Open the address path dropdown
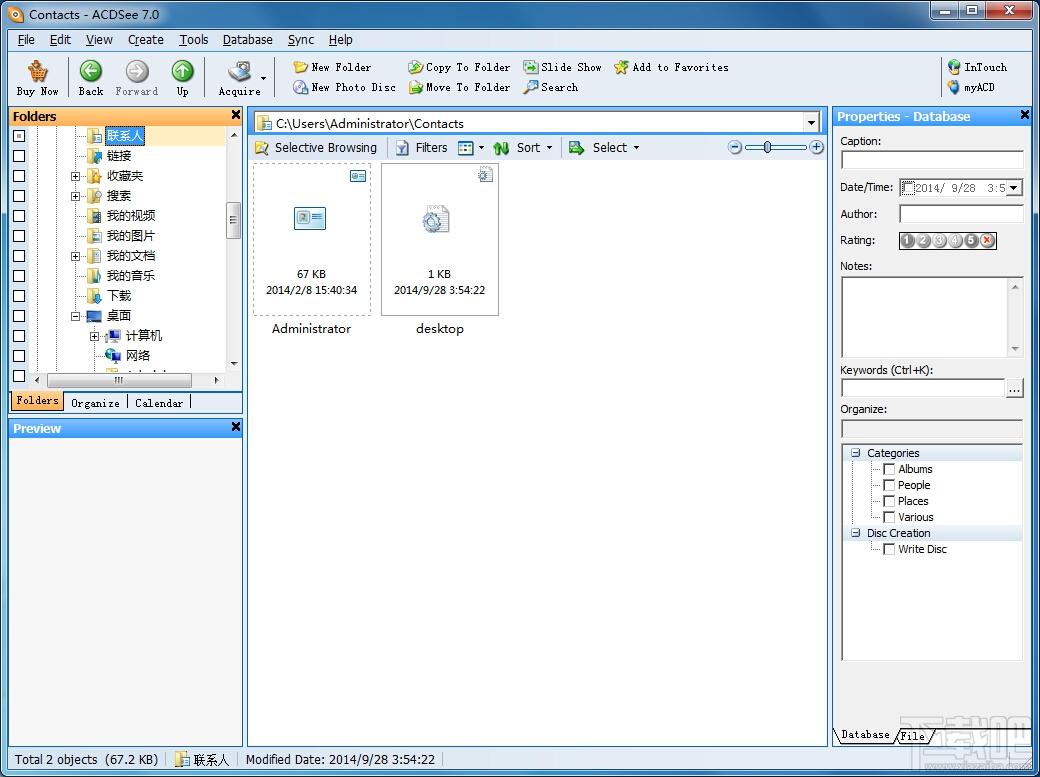Image resolution: width=1040 pixels, height=777 pixels. coord(811,123)
